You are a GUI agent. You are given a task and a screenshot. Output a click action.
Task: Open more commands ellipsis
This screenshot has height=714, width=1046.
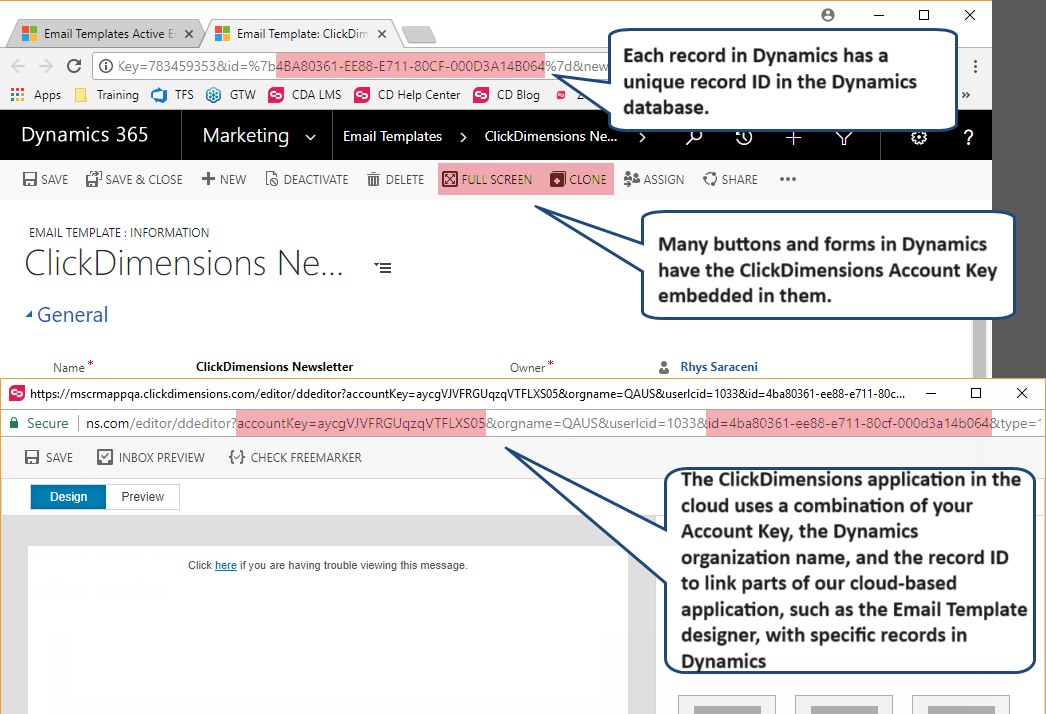click(788, 179)
